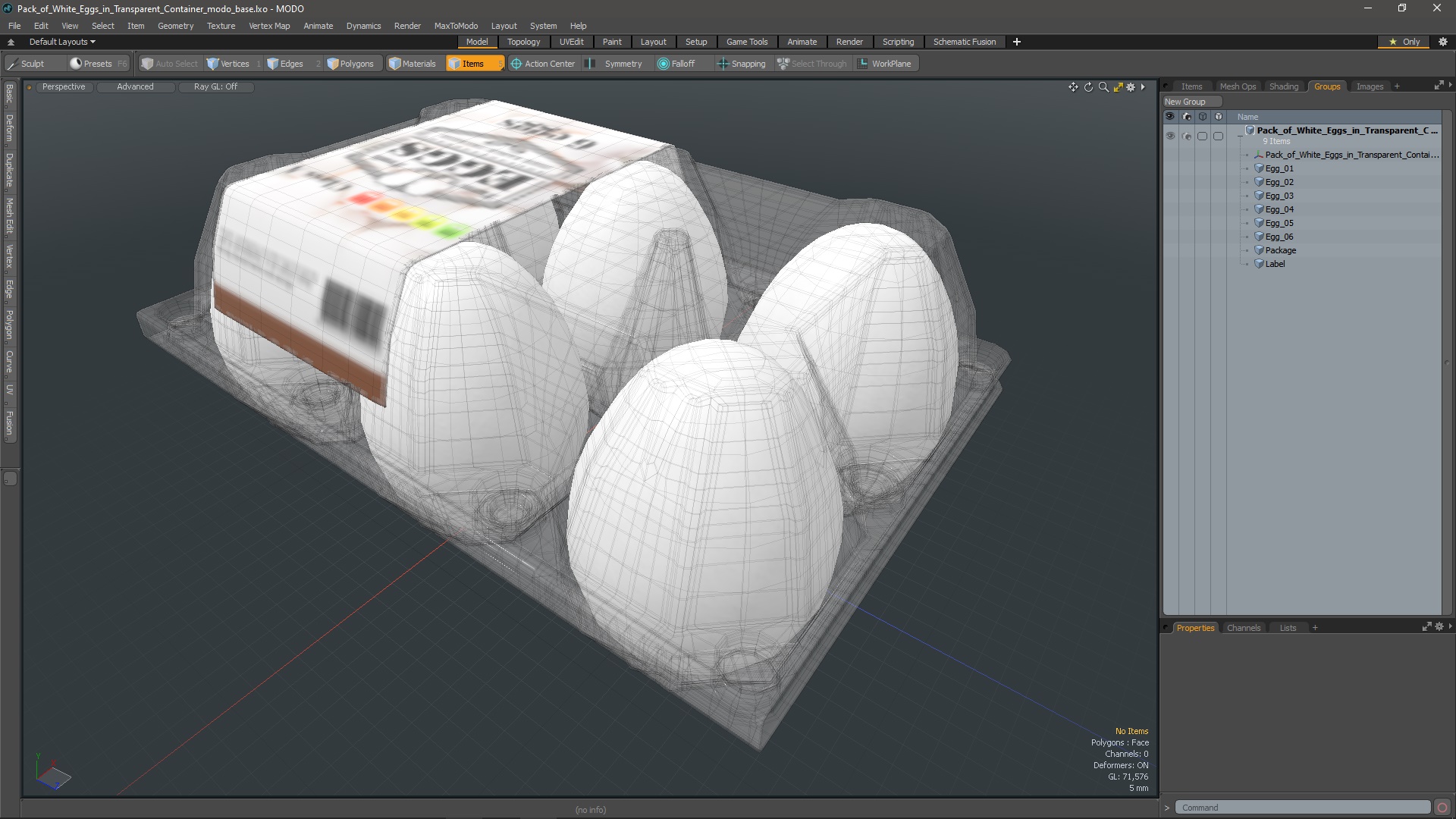Open the WorkPlane options
This screenshot has height=819, width=1456.
(885, 64)
